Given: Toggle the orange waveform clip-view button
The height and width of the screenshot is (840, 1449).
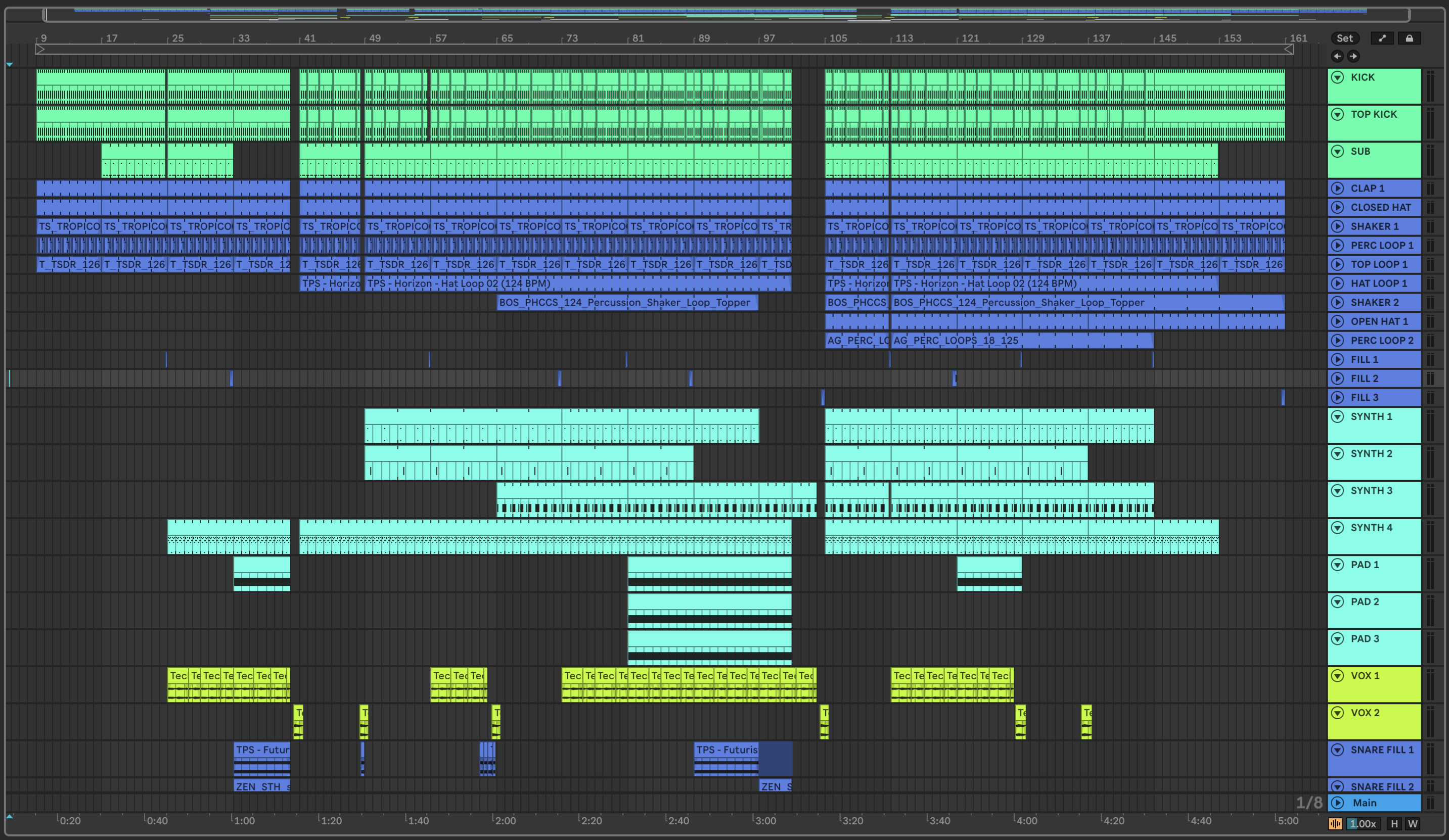Looking at the screenshot, I should [x=1335, y=823].
